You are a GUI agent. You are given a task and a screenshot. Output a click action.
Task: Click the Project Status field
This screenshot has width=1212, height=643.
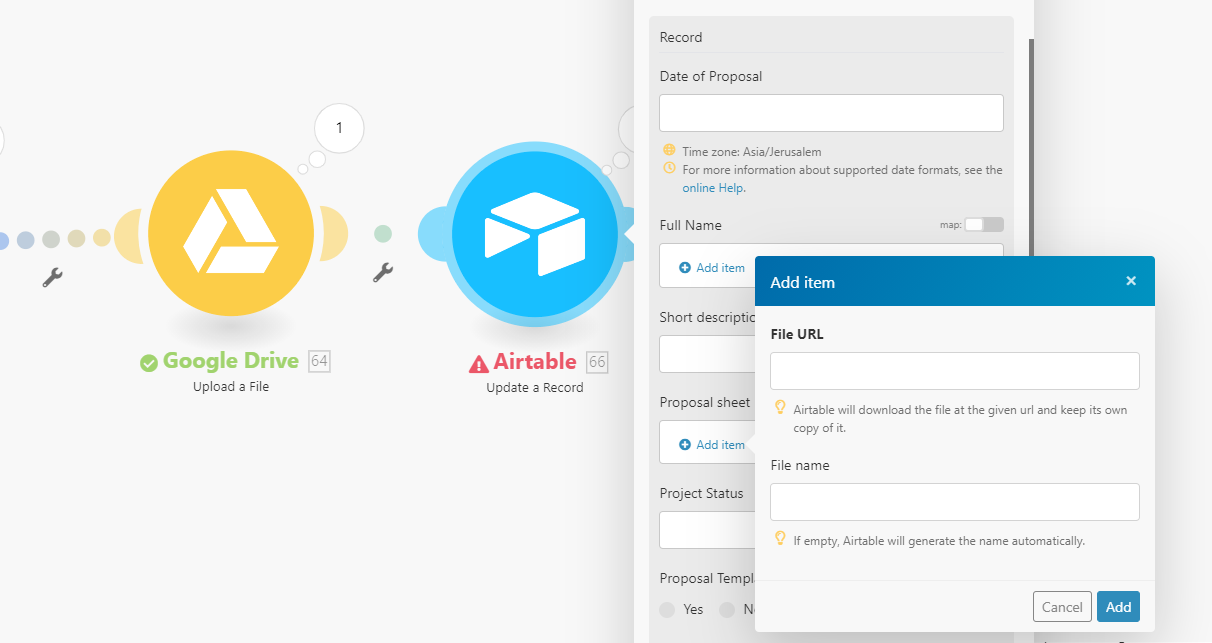click(x=707, y=530)
